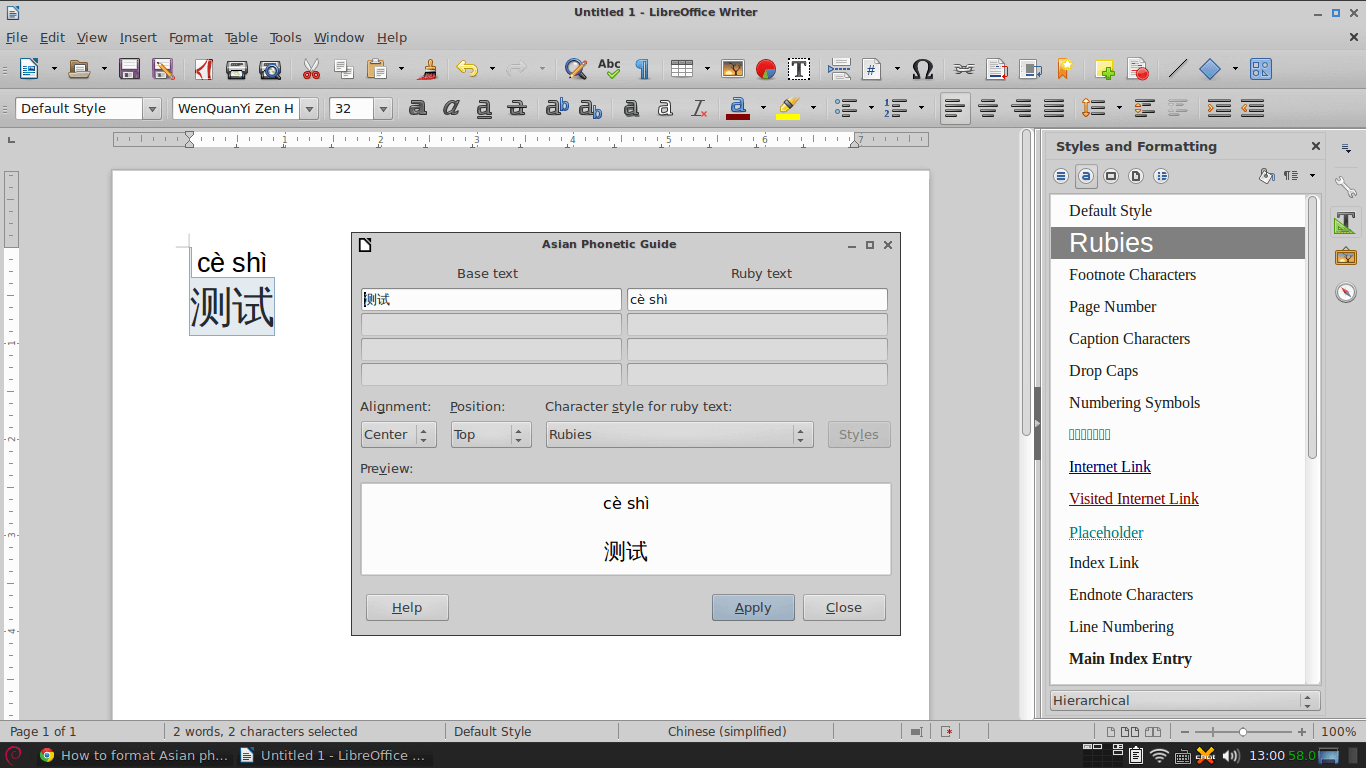Image resolution: width=1366 pixels, height=768 pixels.
Task: Open the File menu
Action: (x=17, y=37)
